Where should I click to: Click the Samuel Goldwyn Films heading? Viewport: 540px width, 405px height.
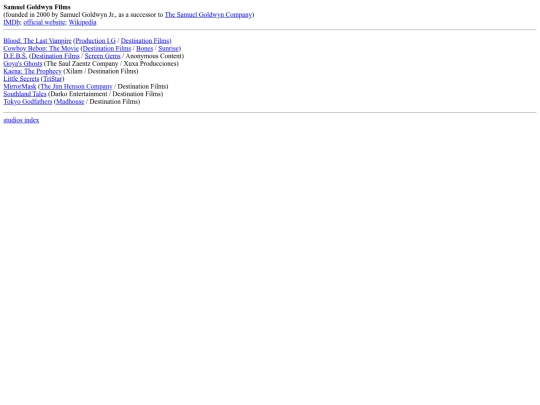point(37,7)
